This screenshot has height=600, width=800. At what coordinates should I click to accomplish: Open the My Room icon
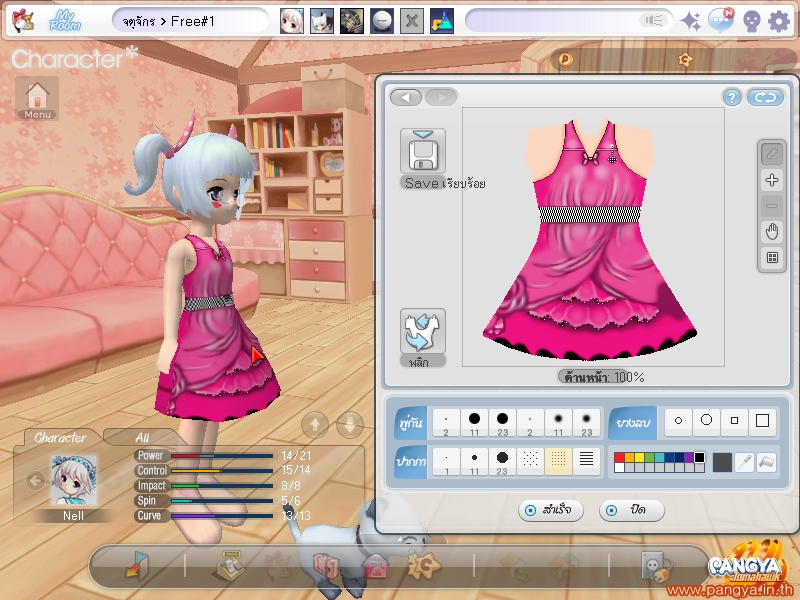[65, 21]
